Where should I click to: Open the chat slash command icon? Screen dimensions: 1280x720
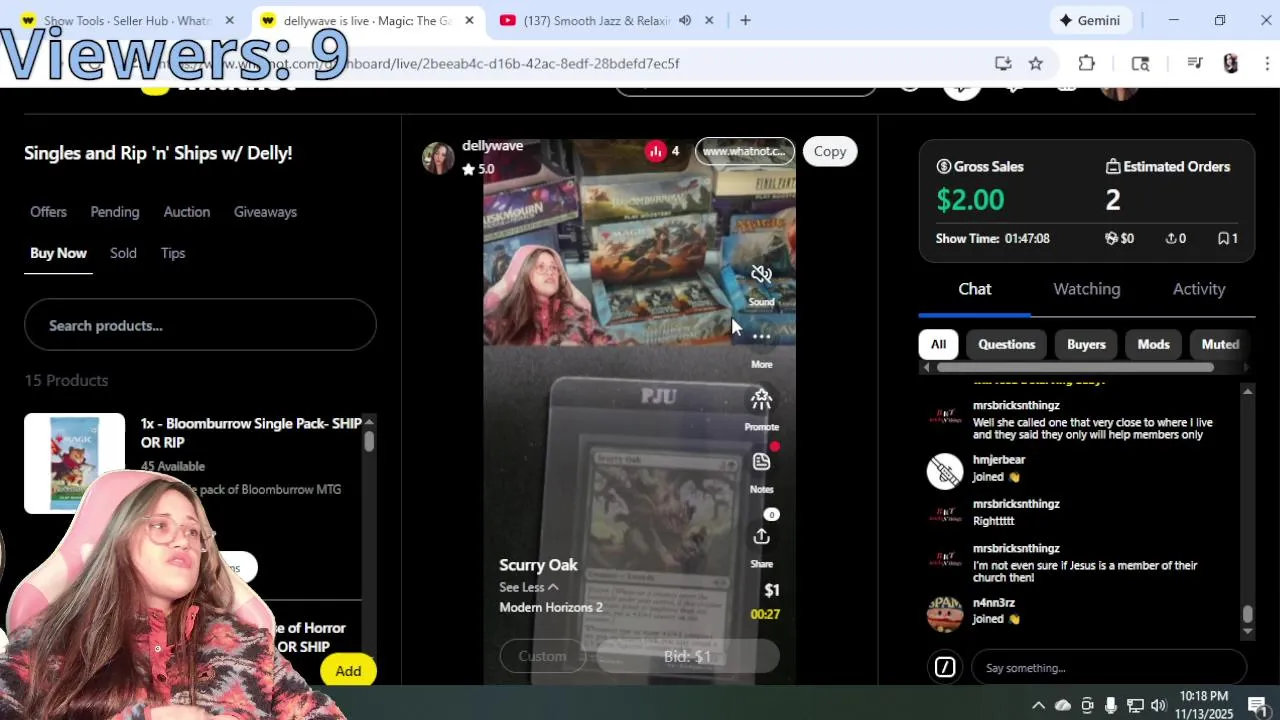coord(945,667)
